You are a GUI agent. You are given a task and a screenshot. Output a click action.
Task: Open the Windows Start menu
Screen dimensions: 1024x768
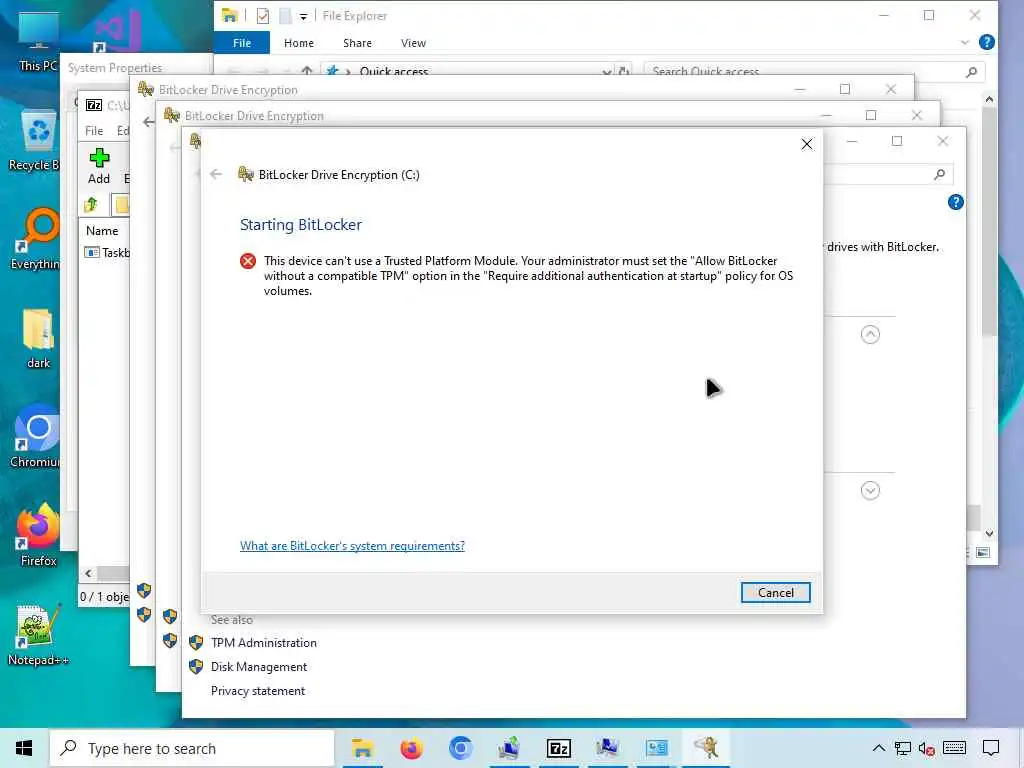click(x=24, y=748)
